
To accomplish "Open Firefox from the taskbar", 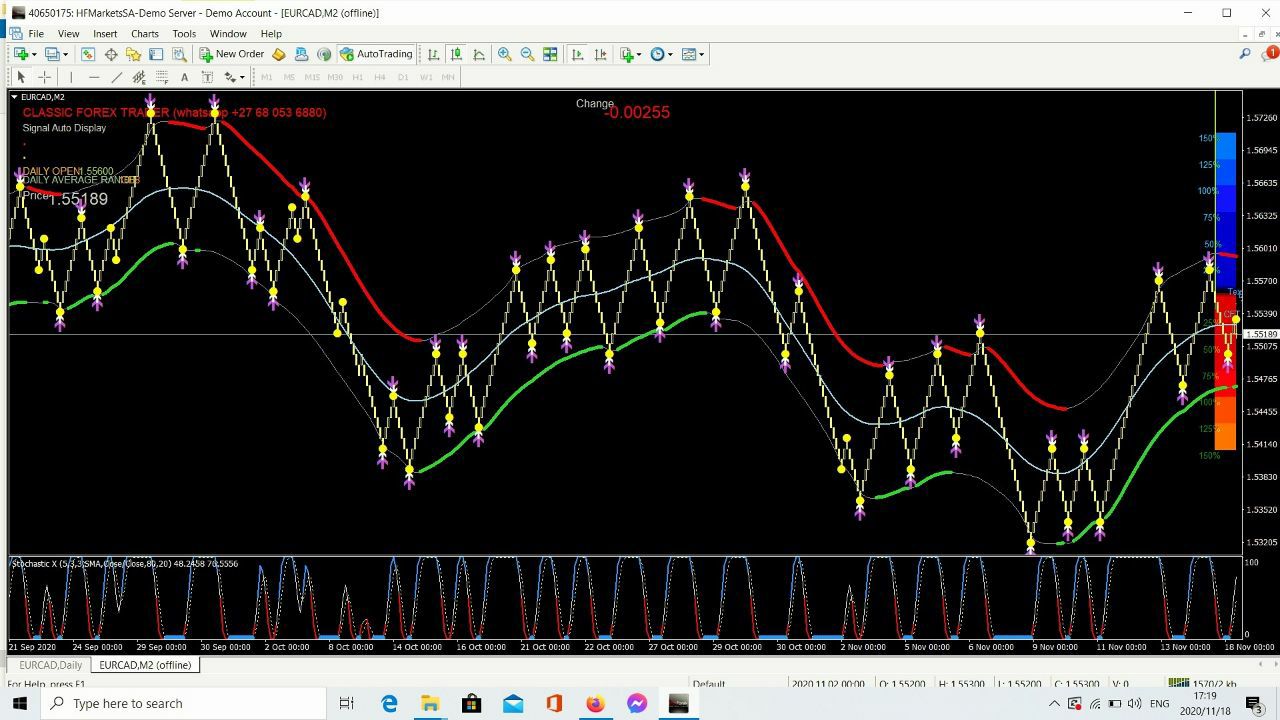I will click(595, 704).
